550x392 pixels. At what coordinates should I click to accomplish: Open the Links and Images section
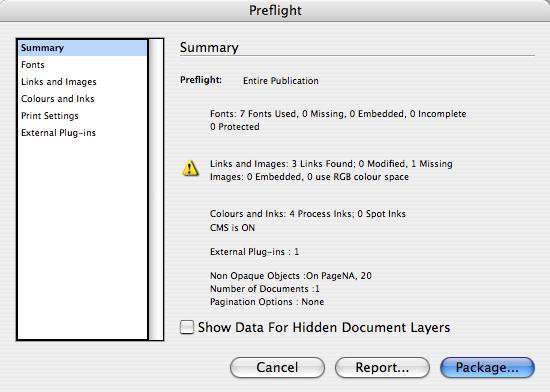[x=59, y=82]
